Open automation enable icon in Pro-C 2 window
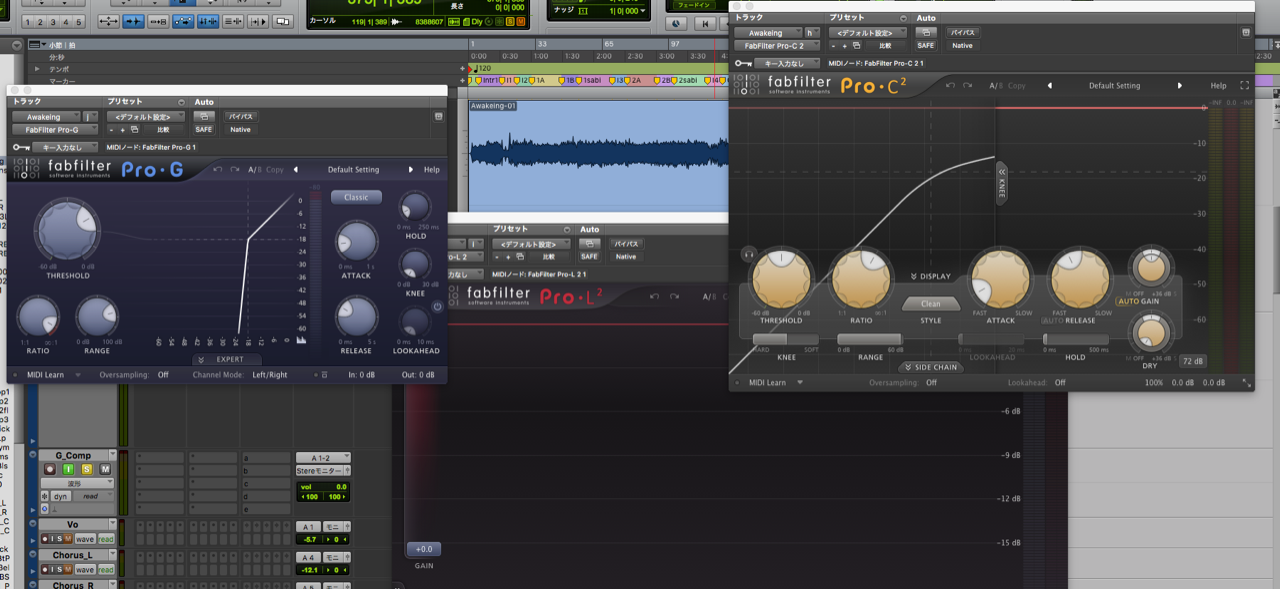Image resolution: width=1280 pixels, height=589 pixels. [x=926, y=32]
